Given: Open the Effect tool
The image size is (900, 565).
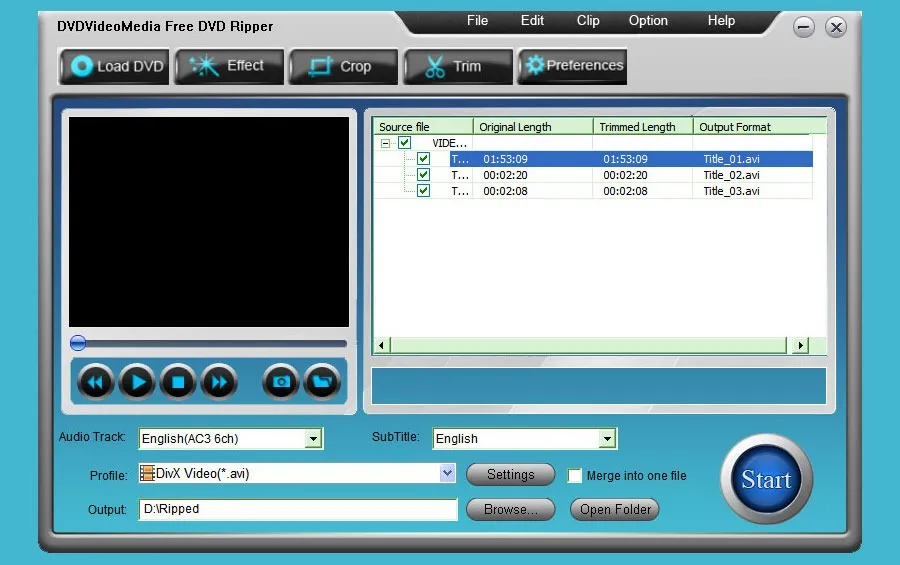Looking at the screenshot, I should [229, 66].
